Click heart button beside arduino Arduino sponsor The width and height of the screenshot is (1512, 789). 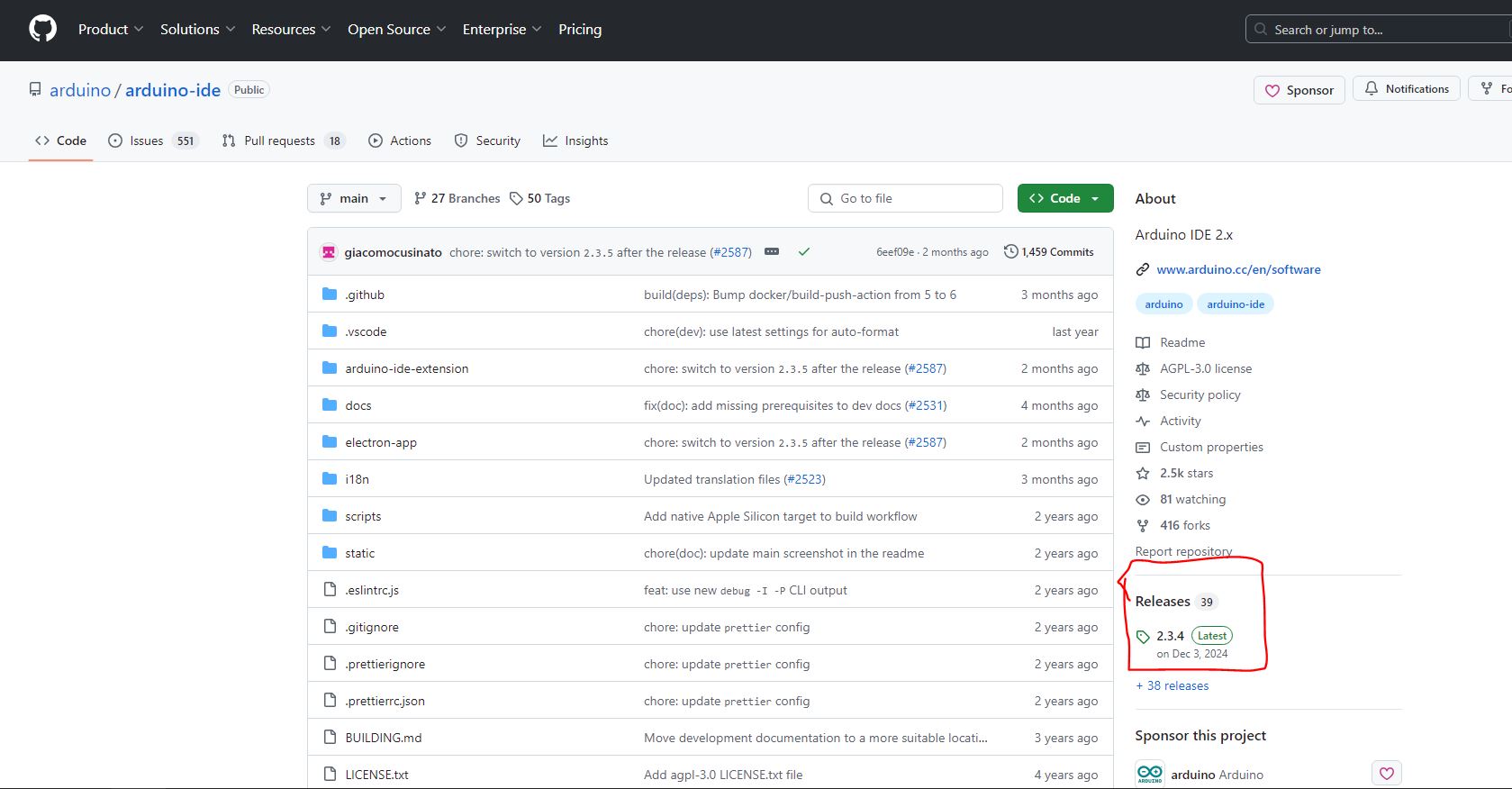1387,774
